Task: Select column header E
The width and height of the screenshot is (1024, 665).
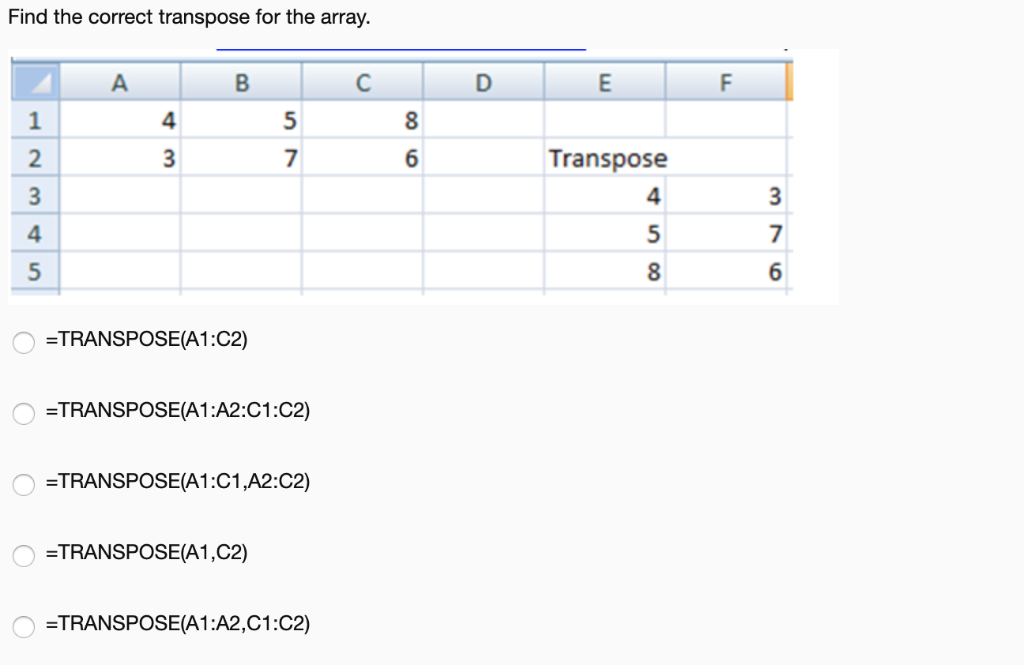Action: tap(604, 83)
